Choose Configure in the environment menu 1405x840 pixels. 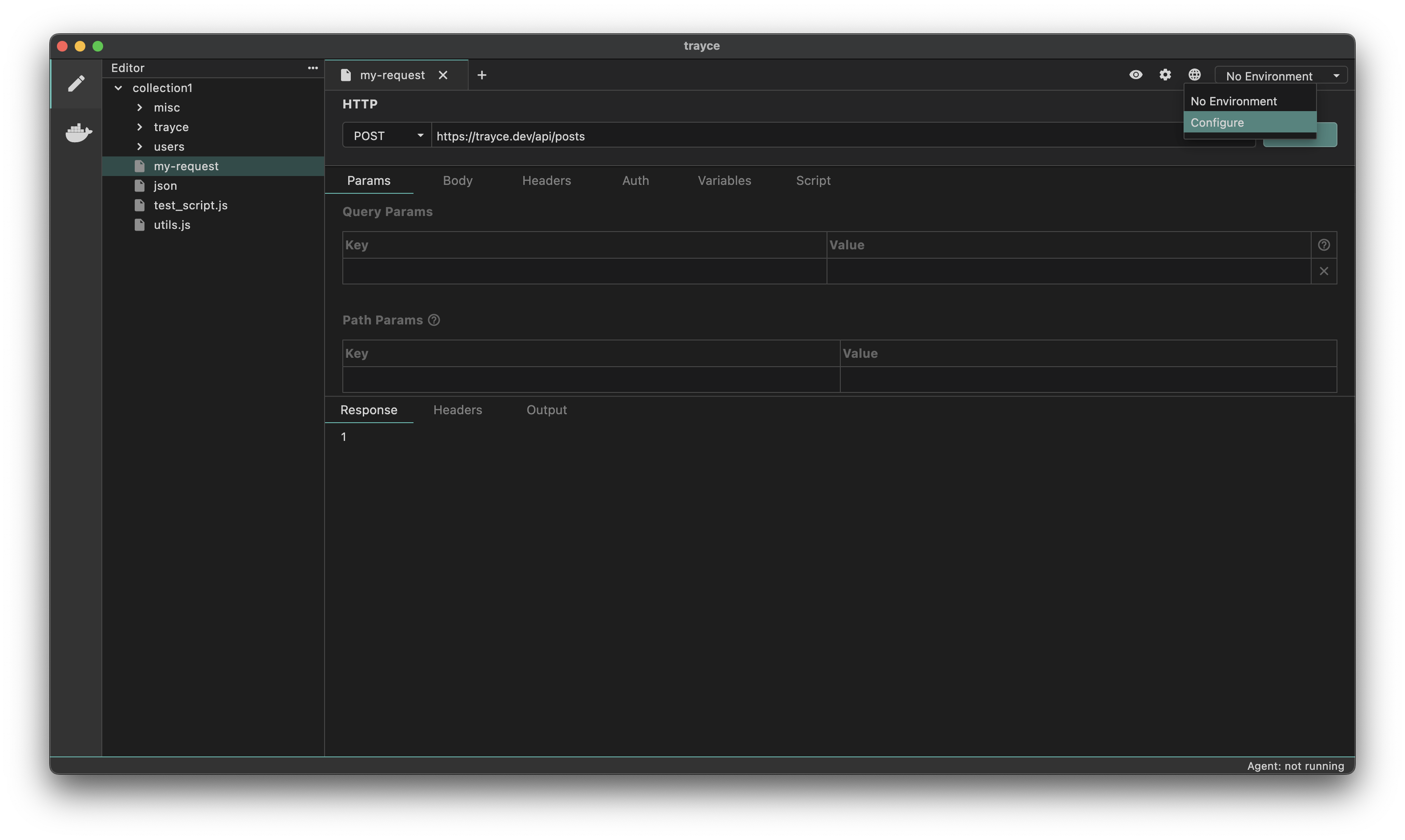(1249, 123)
